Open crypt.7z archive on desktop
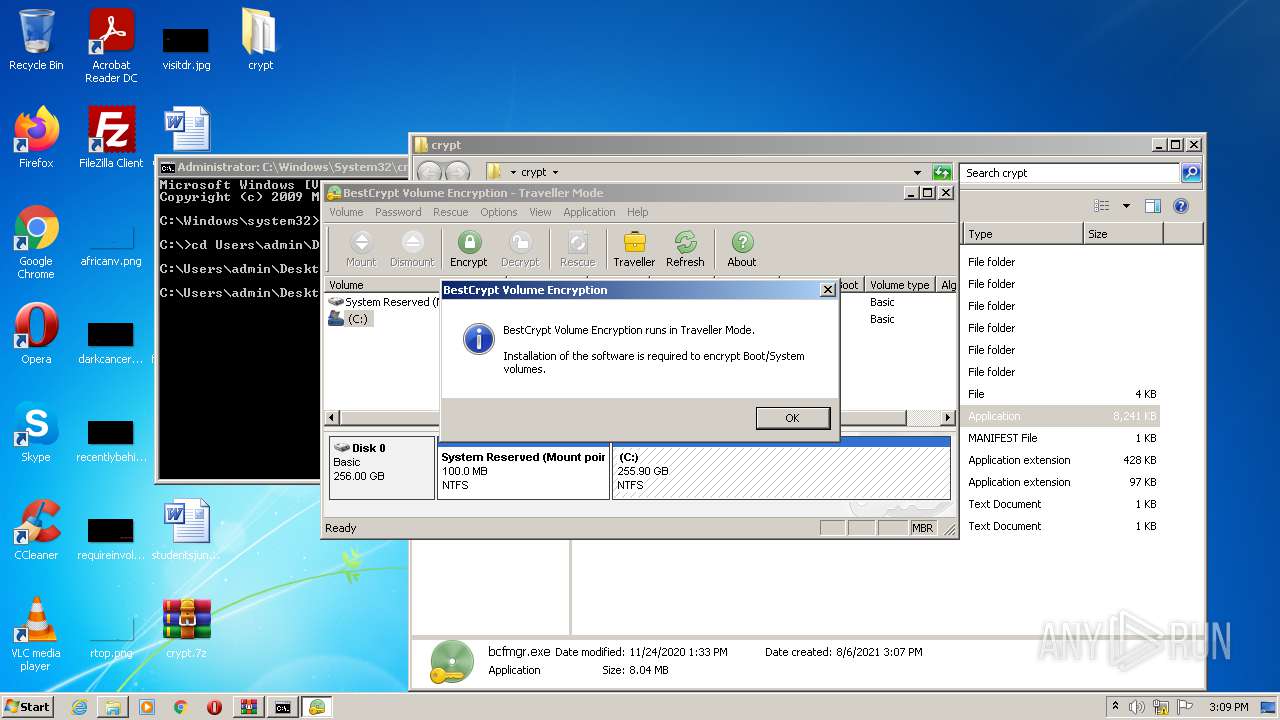This screenshot has width=1280, height=720. click(187, 629)
